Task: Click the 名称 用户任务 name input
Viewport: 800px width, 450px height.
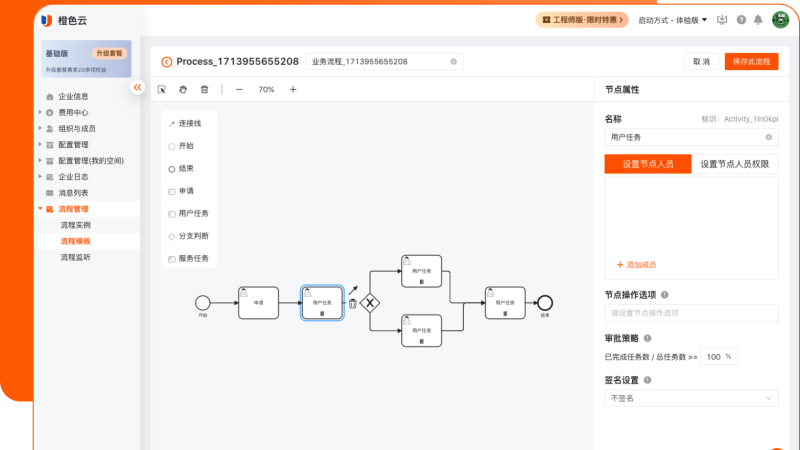Action: (691, 137)
